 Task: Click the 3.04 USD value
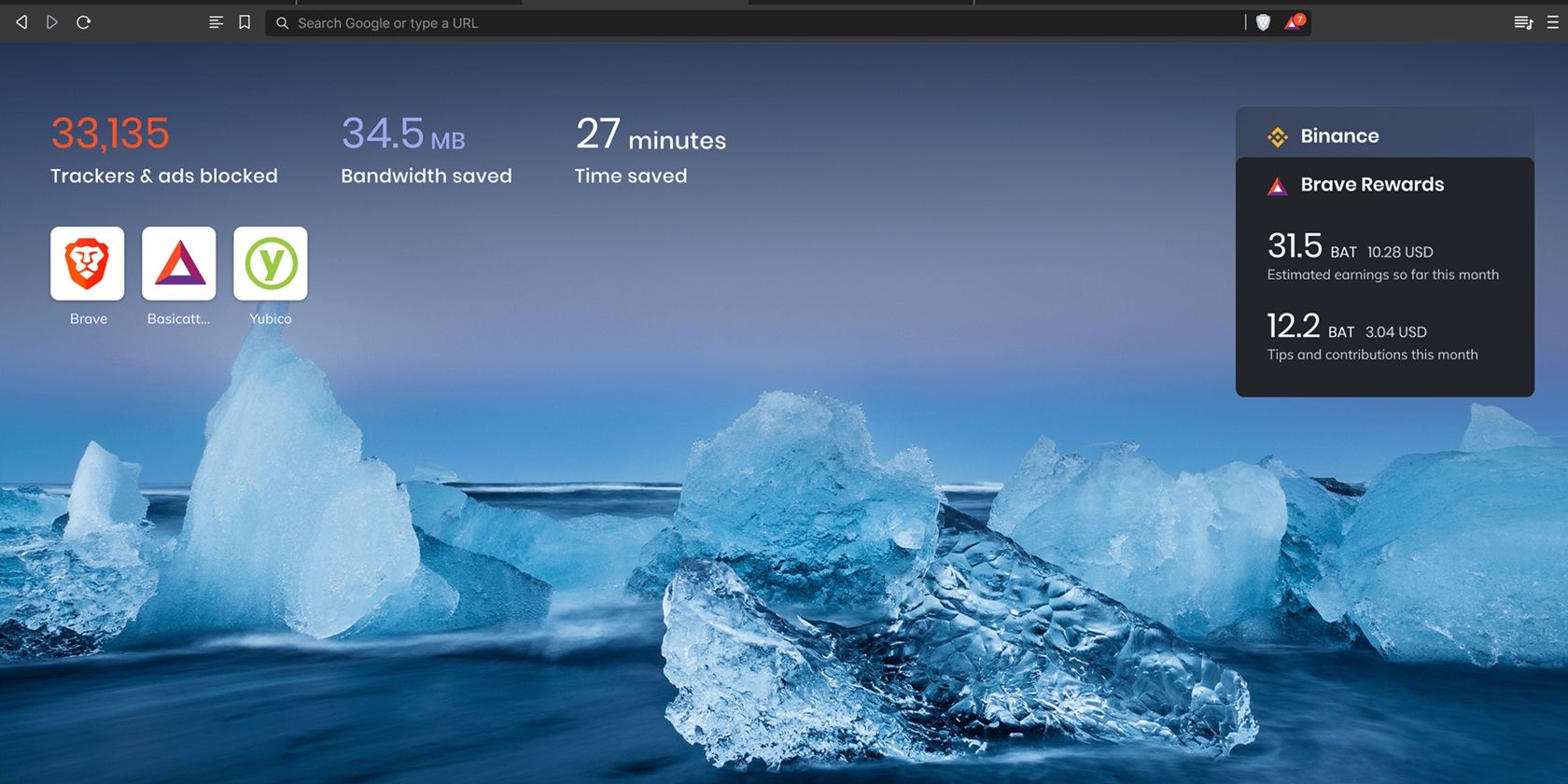pyautogui.click(x=1396, y=332)
